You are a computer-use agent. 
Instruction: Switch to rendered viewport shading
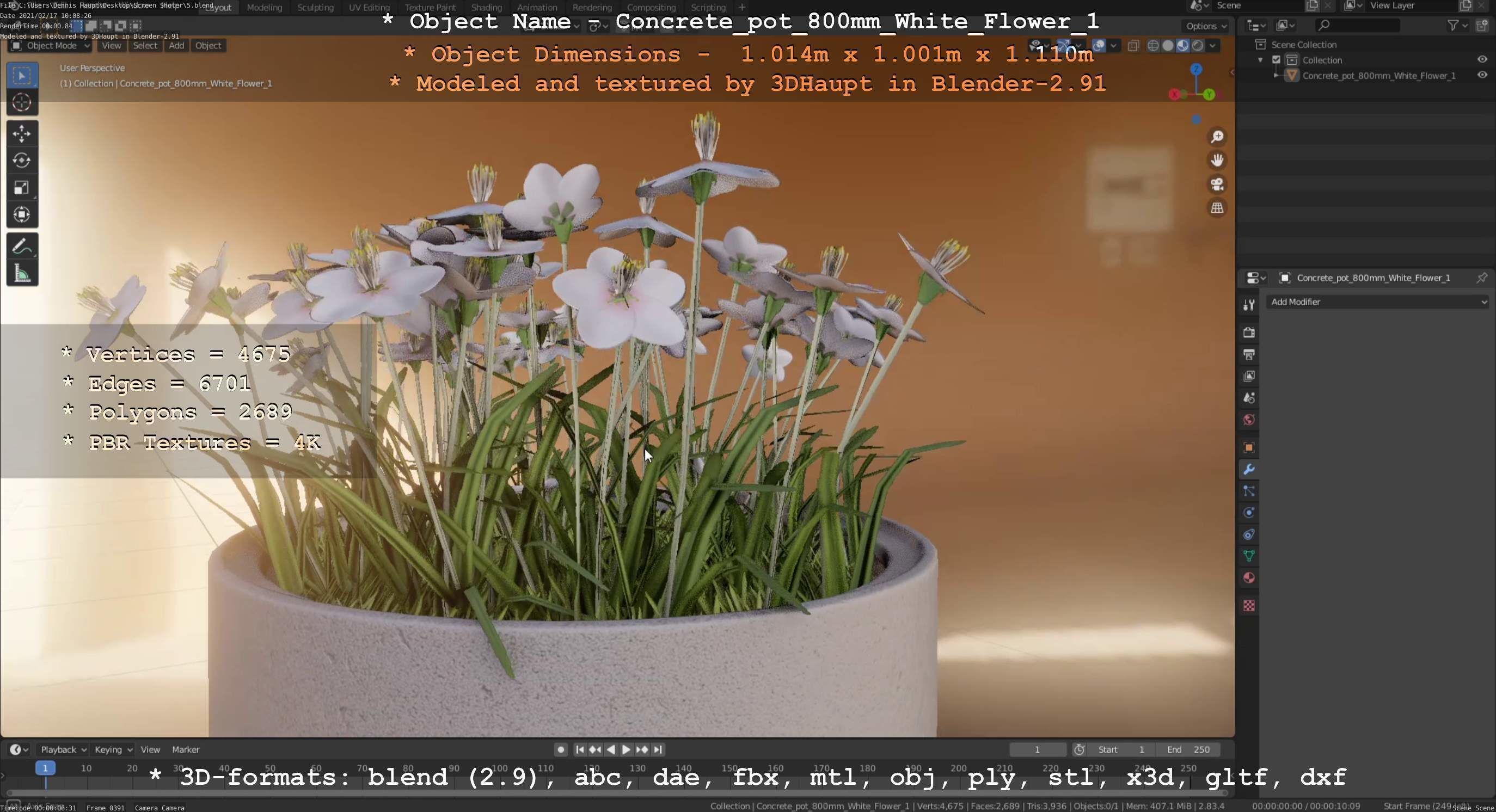(x=1197, y=45)
